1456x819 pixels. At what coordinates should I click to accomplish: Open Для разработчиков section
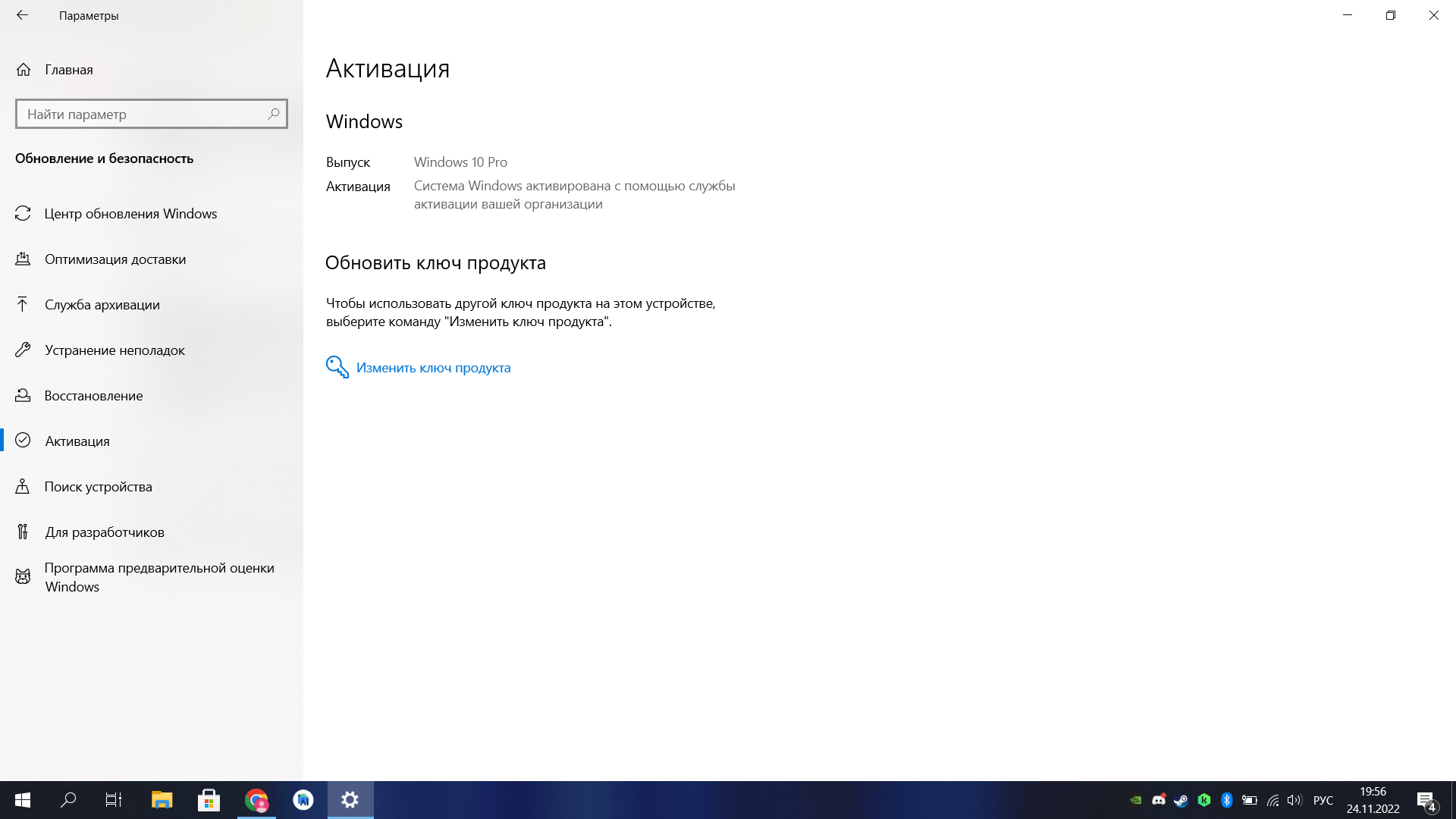[152, 532]
